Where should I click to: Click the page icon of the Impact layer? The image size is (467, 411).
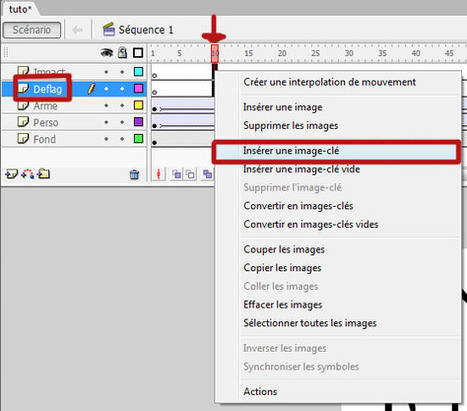[x=23, y=71]
